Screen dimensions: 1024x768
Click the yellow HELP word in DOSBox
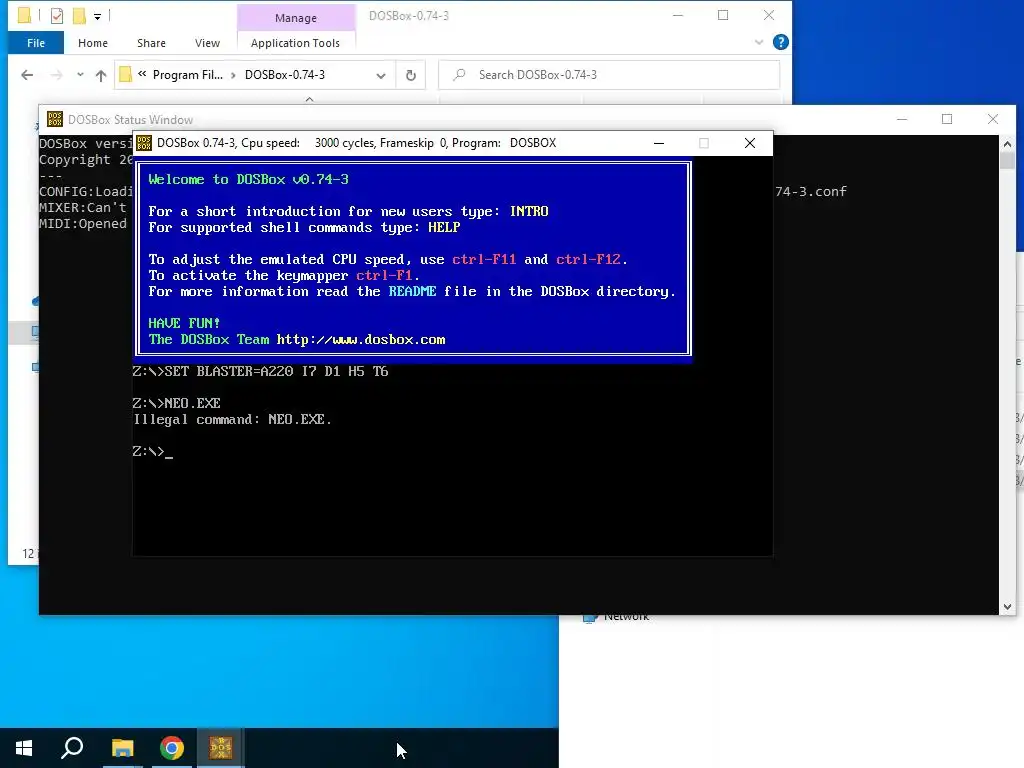pos(444,227)
